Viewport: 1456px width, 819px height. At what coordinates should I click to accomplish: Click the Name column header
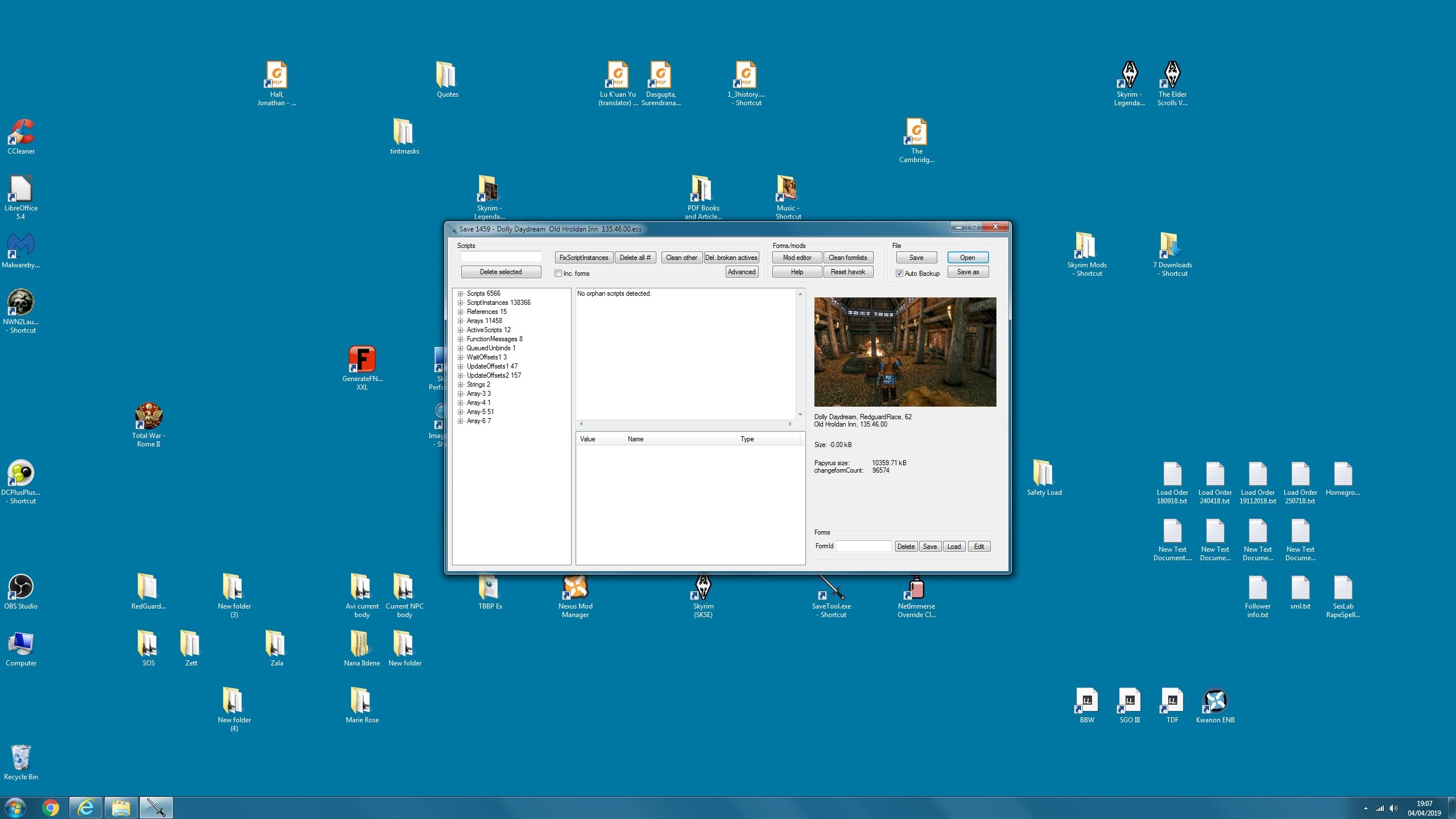pos(679,439)
